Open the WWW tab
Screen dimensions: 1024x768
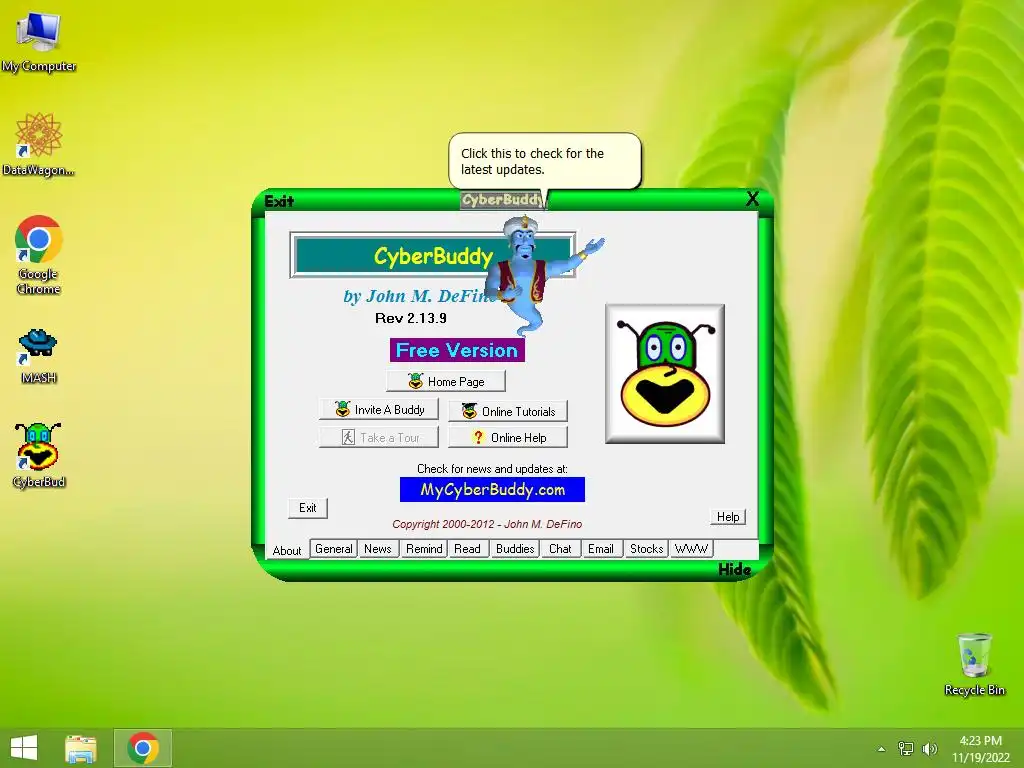tap(691, 549)
